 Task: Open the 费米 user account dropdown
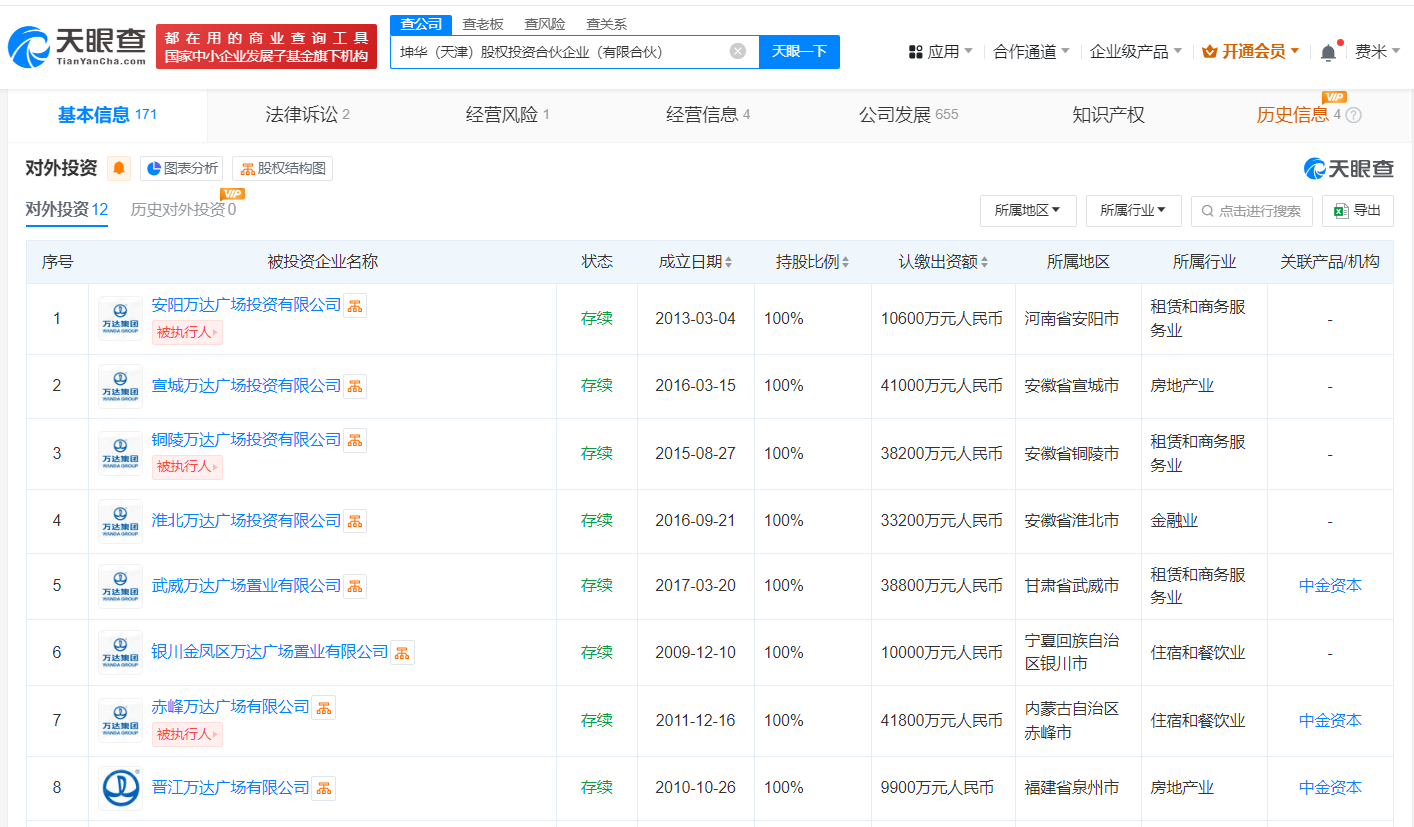[1377, 51]
